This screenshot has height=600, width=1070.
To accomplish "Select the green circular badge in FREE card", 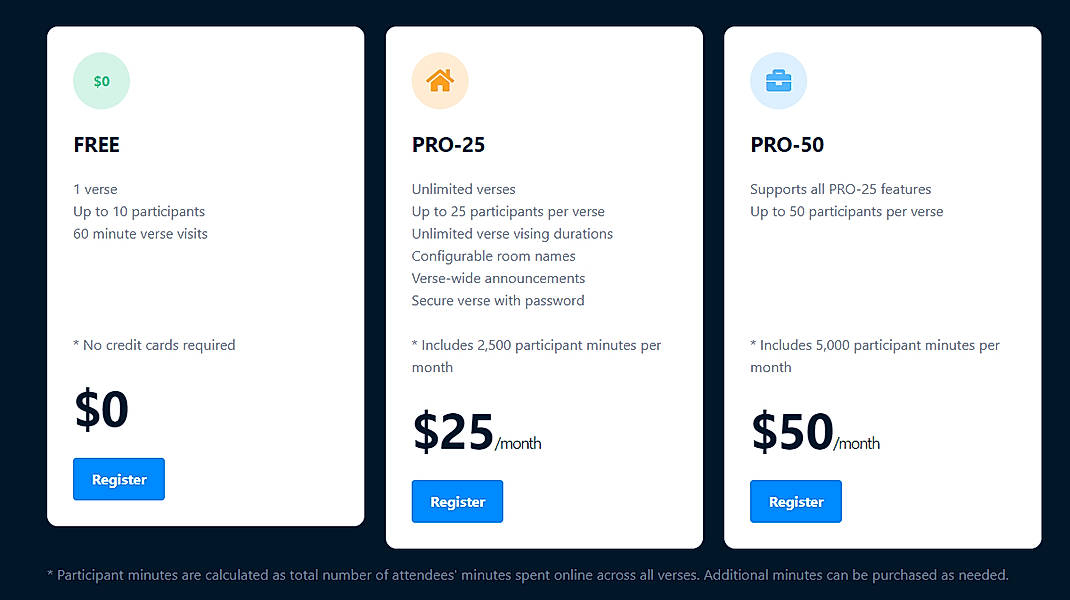I will pos(101,81).
